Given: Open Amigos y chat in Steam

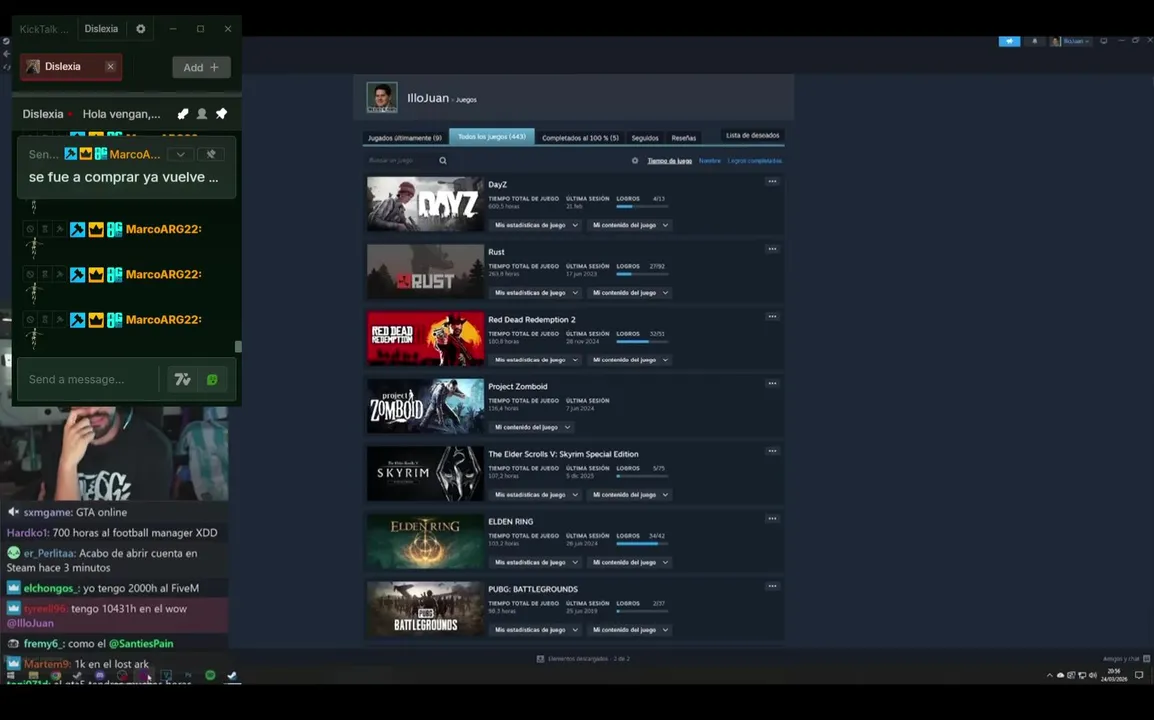Looking at the screenshot, I should click(x=1126, y=659).
